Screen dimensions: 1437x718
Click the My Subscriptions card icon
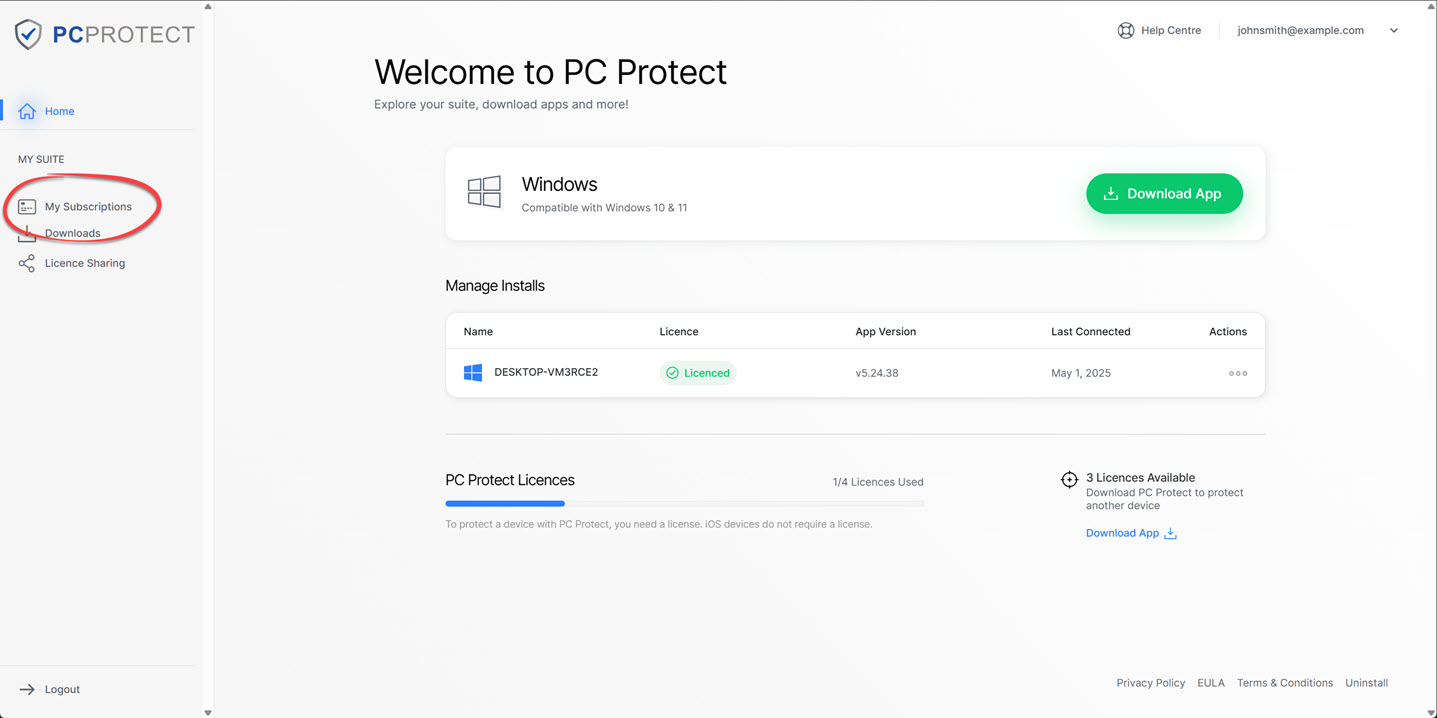pyautogui.click(x=27, y=207)
